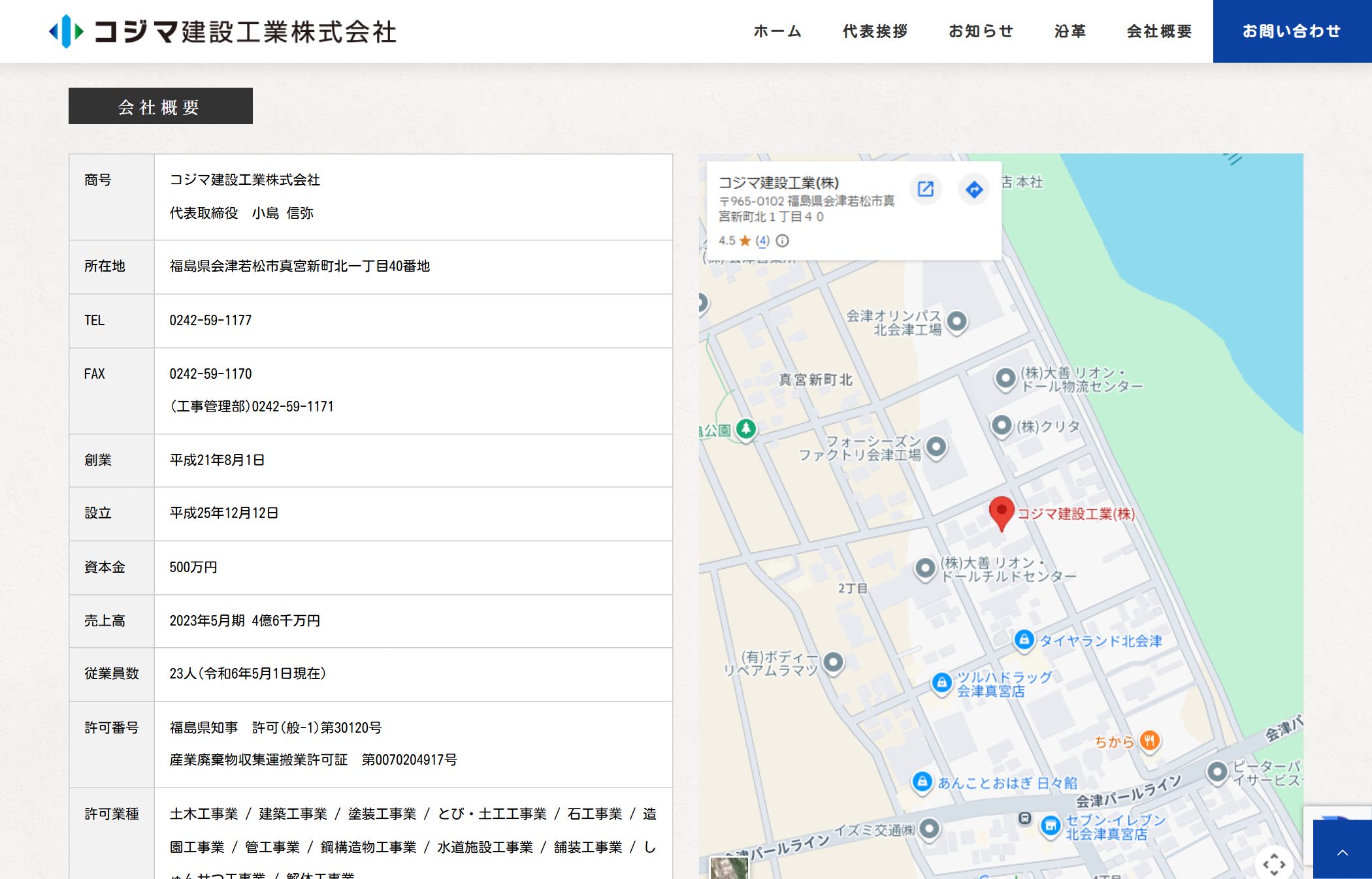
Task: Open the 代表挨拶 menu item
Action: (875, 31)
